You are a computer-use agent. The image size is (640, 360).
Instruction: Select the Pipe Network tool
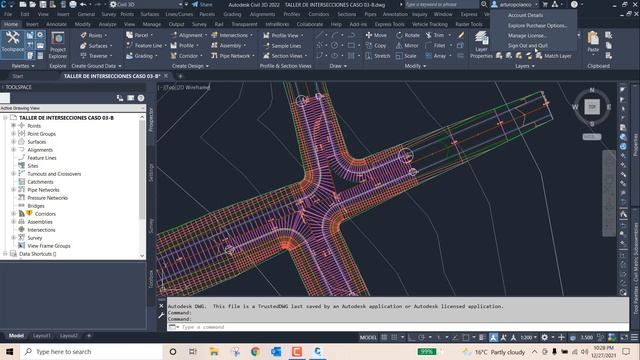pyautogui.click(x=233, y=56)
